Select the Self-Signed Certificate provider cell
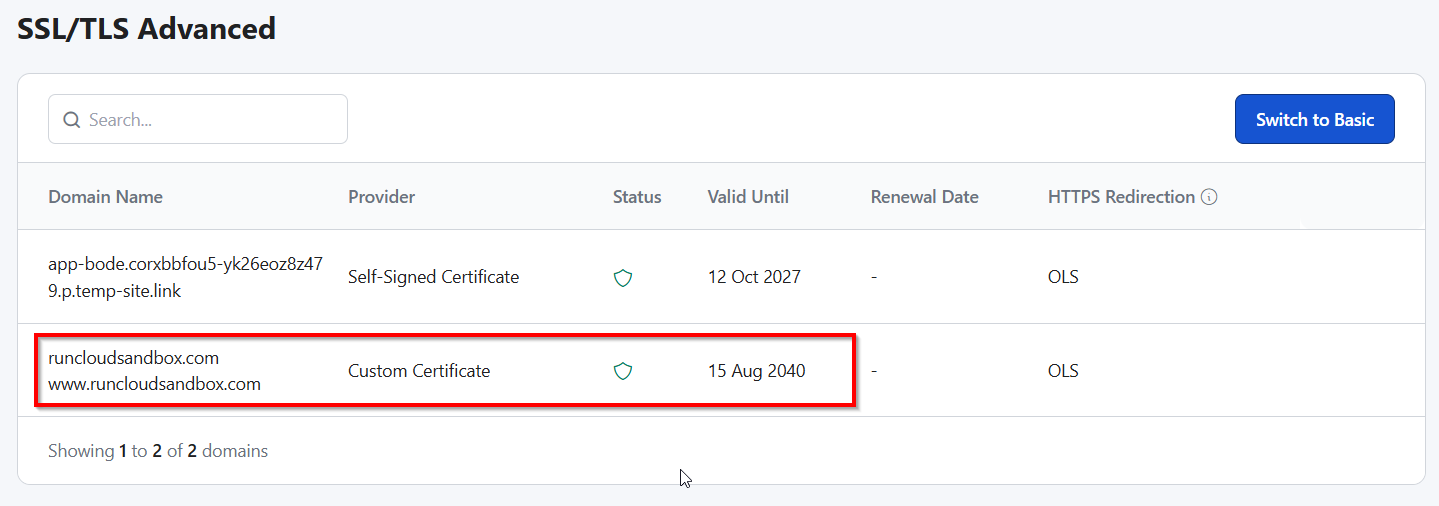This screenshot has height=506, width=1439. pyautogui.click(x=433, y=277)
